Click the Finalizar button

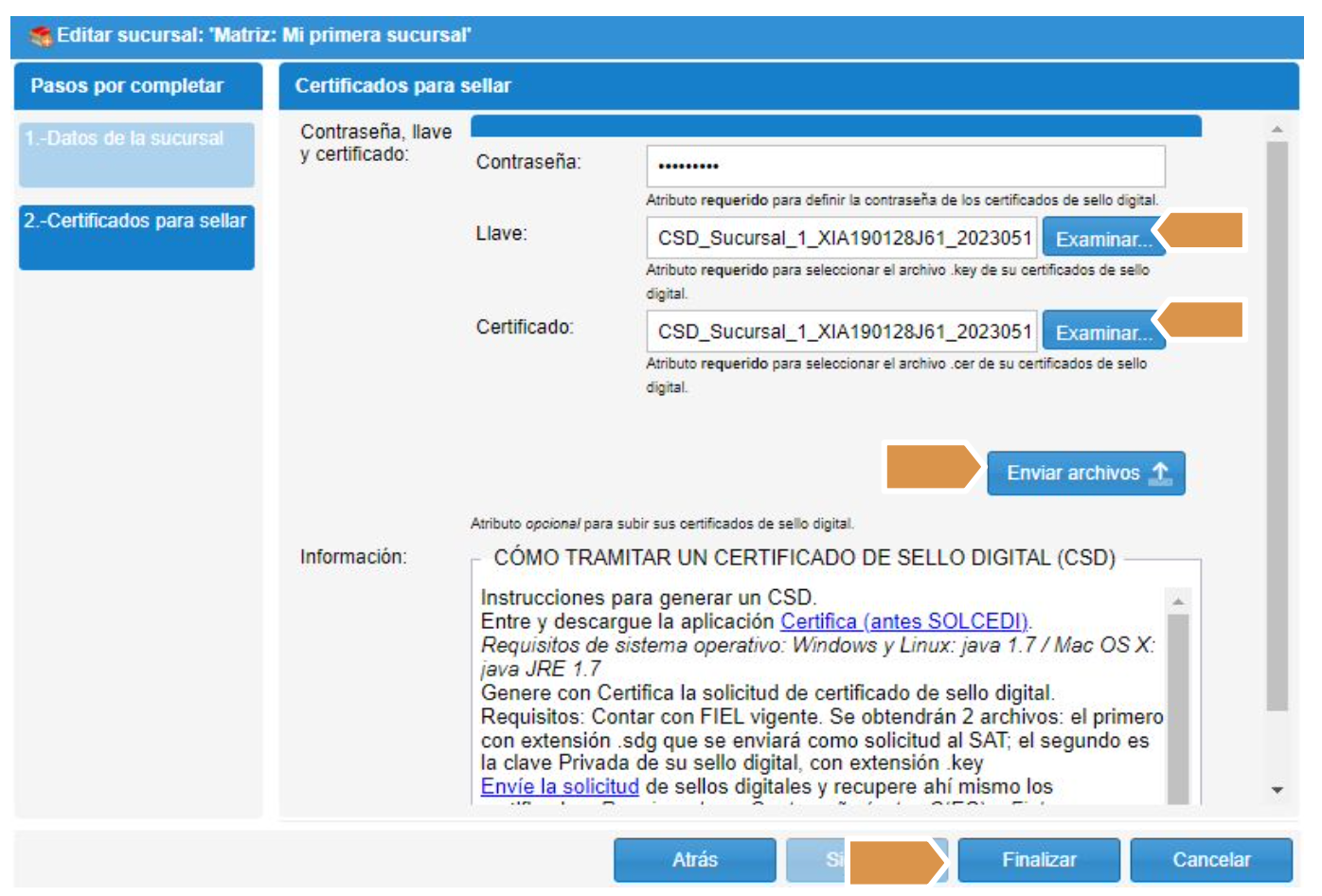pyautogui.click(x=1038, y=860)
